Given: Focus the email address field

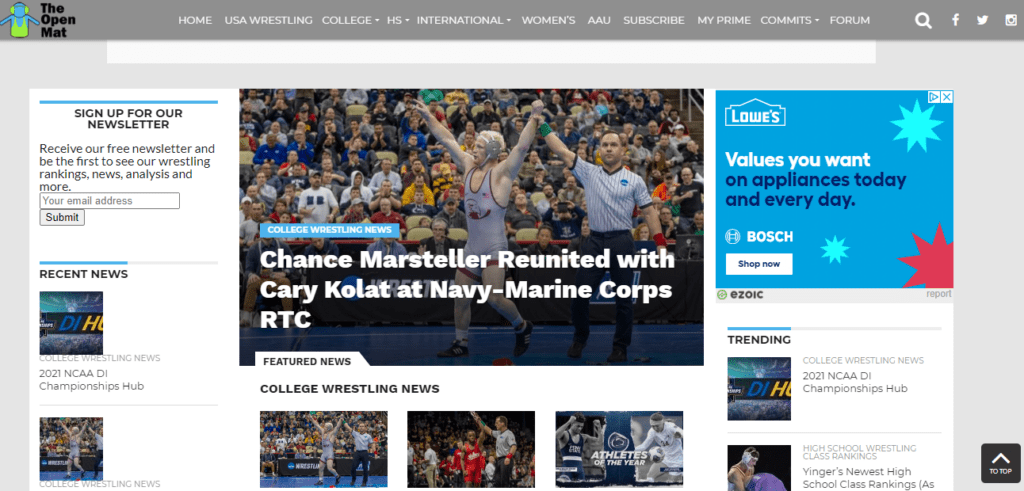Looking at the screenshot, I should coord(110,200).
